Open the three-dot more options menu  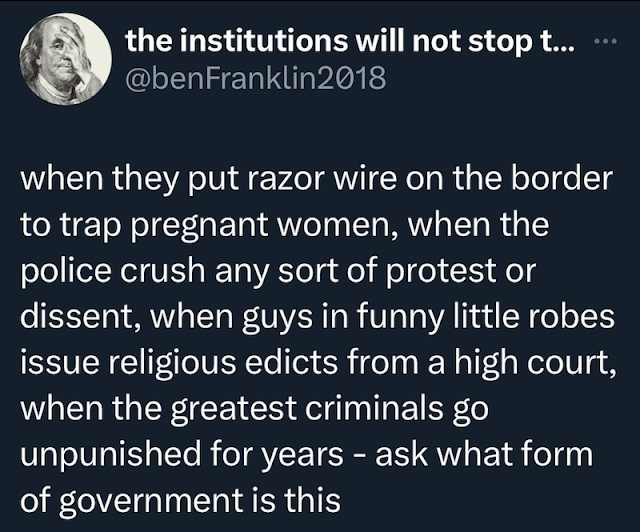tap(607, 41)
